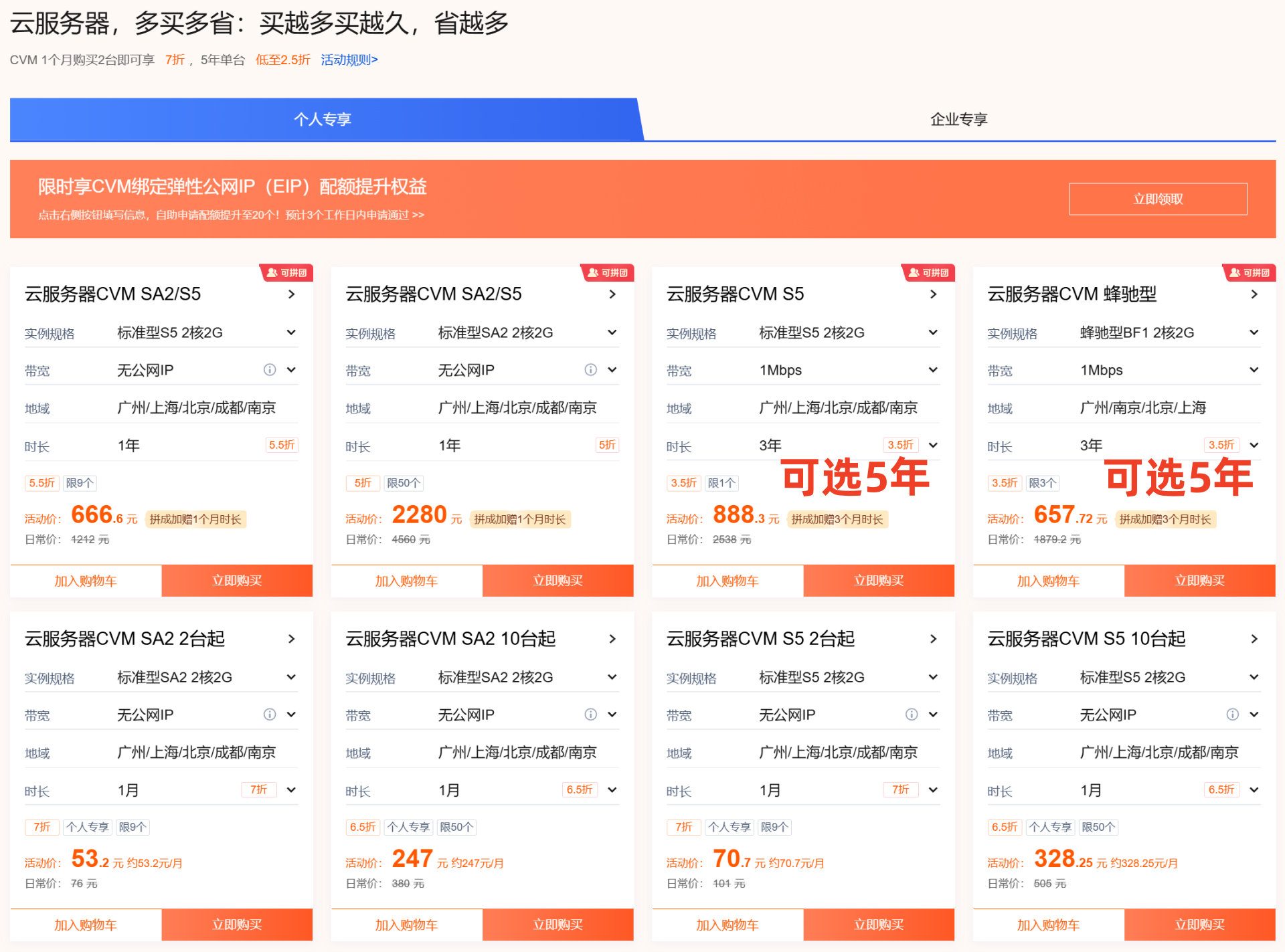This screenshot has height=952, width=1285.
Task: Expand 无公网IP bandwidth dropdown in SA2 10台起 card
Action: 612,715
